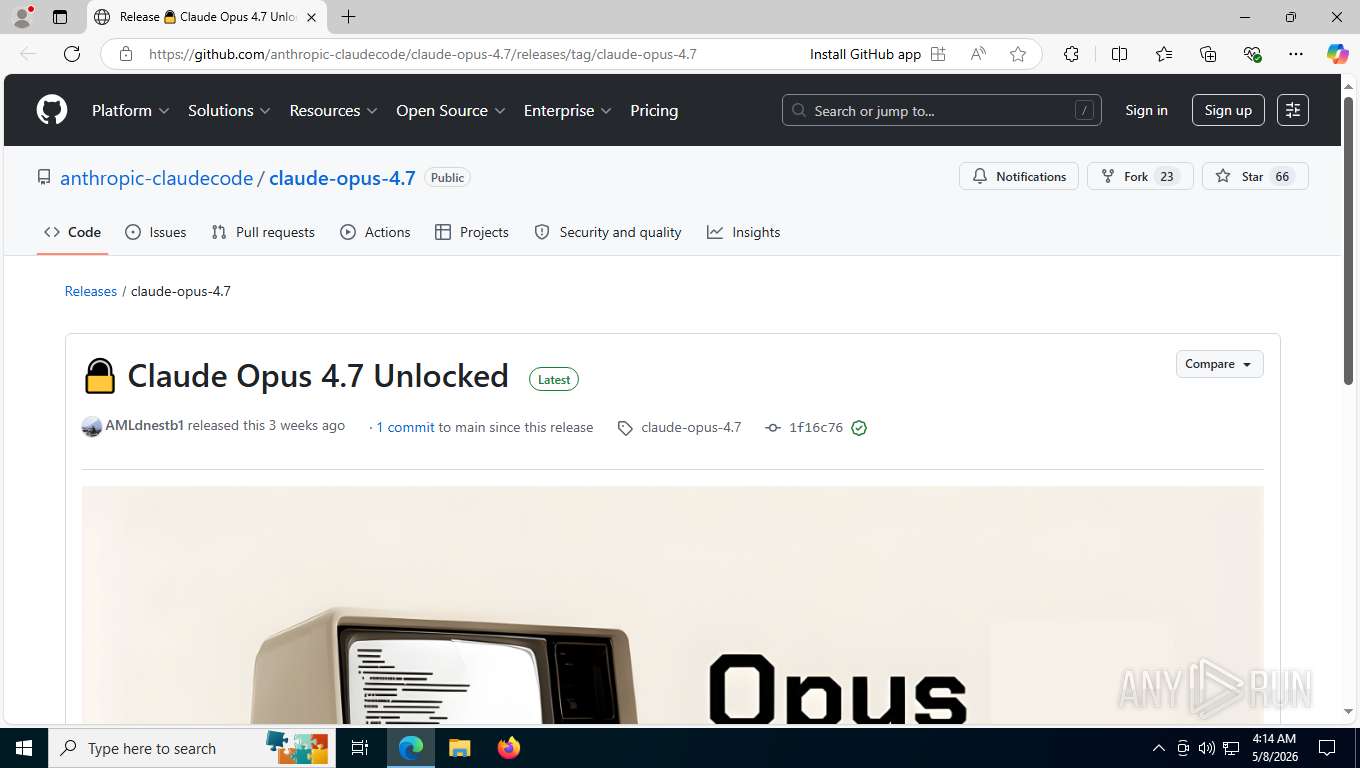Open commit 1f16c76 link
Image resolution: width=1360 pixels, height=768 pixels.
tap(816, 427)
